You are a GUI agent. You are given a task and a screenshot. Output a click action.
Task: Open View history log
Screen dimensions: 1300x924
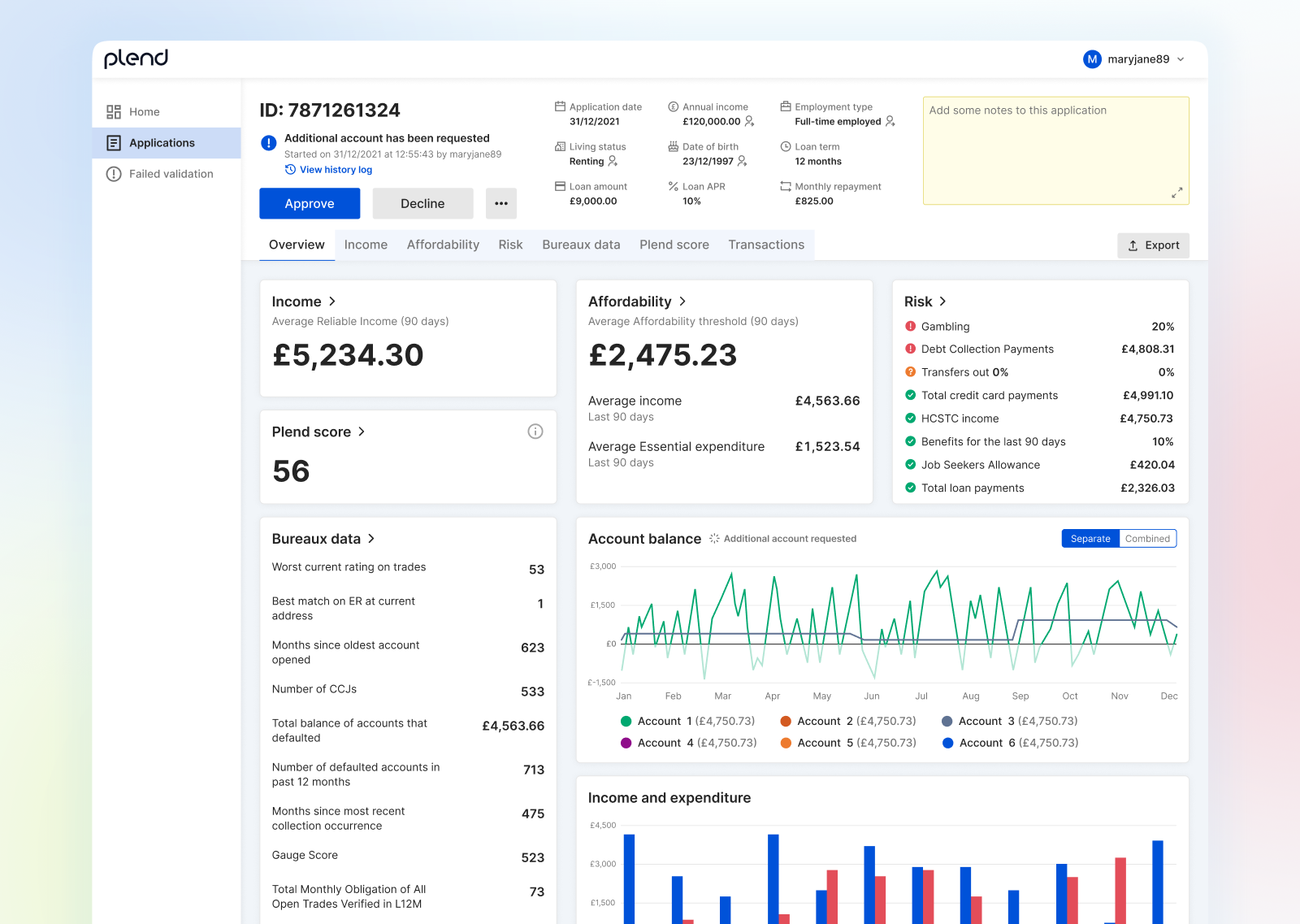(336, 169)
